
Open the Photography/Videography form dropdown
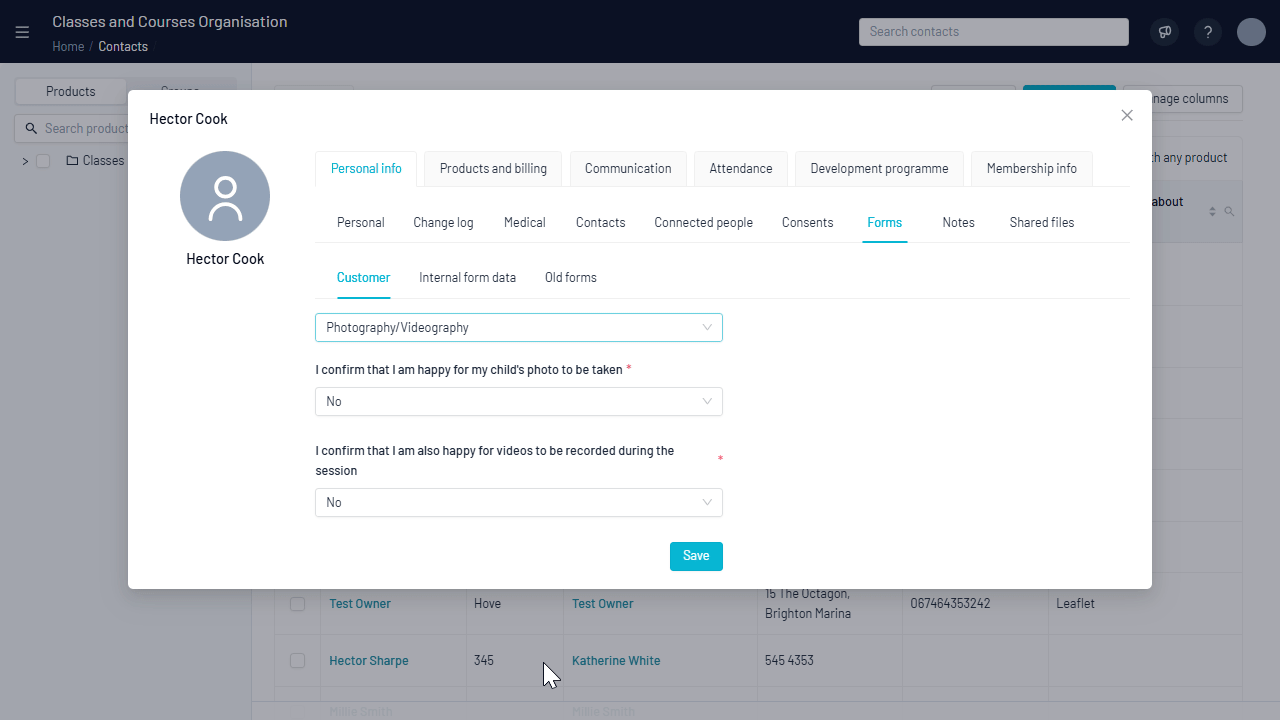tap(518, 327)
